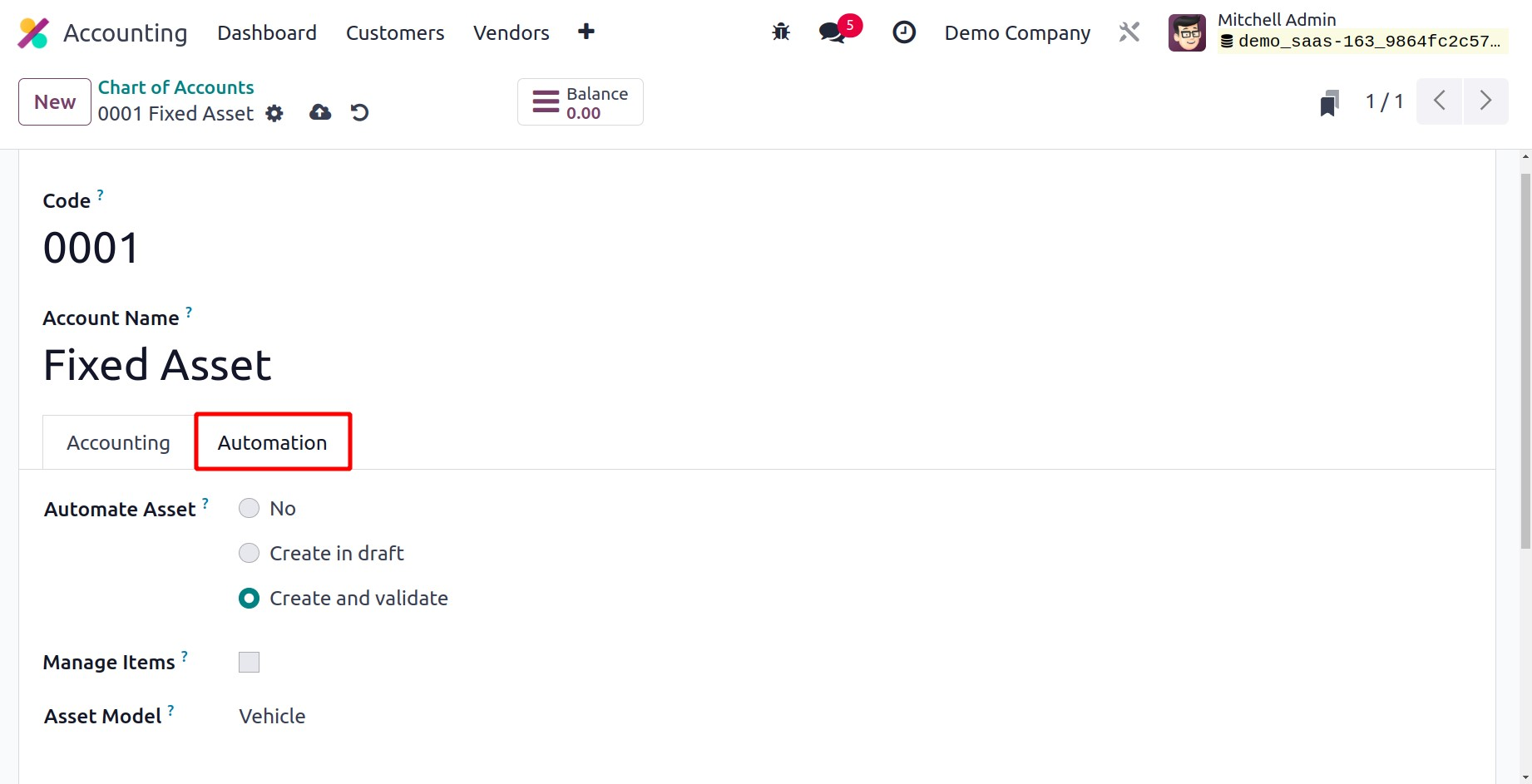This screenshot has width=1532, height=784.
Task: Save the record with the cloud upload icon
Action: point(320,113)
